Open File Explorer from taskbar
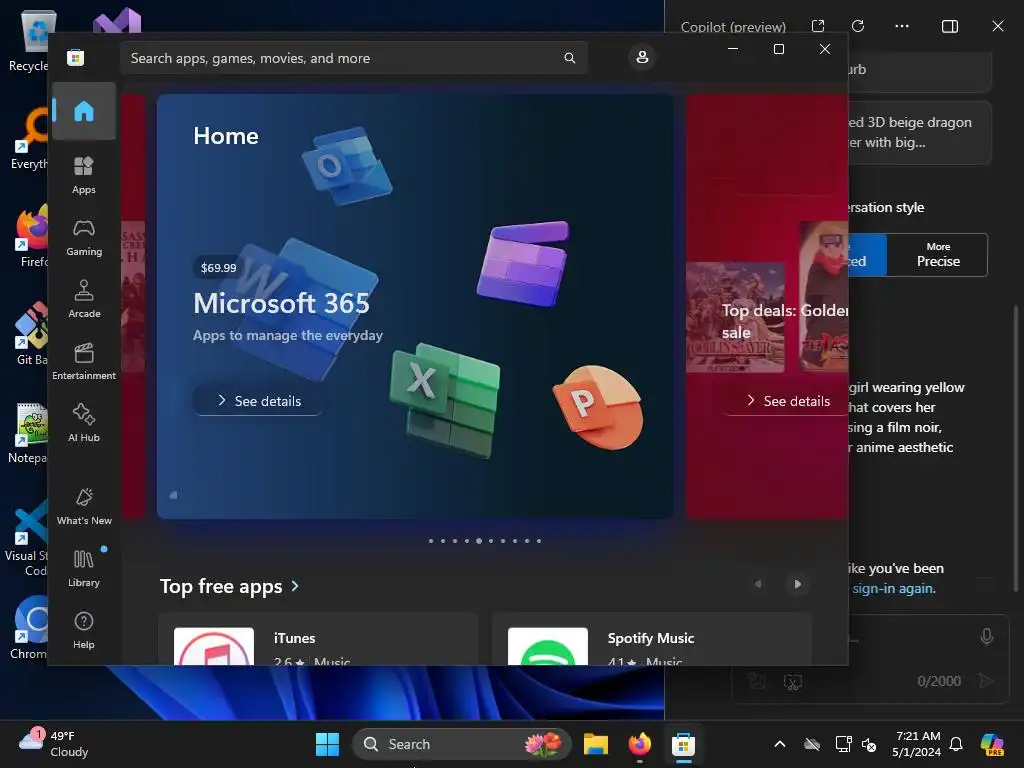1024x768 pixels. click(596, 744)
